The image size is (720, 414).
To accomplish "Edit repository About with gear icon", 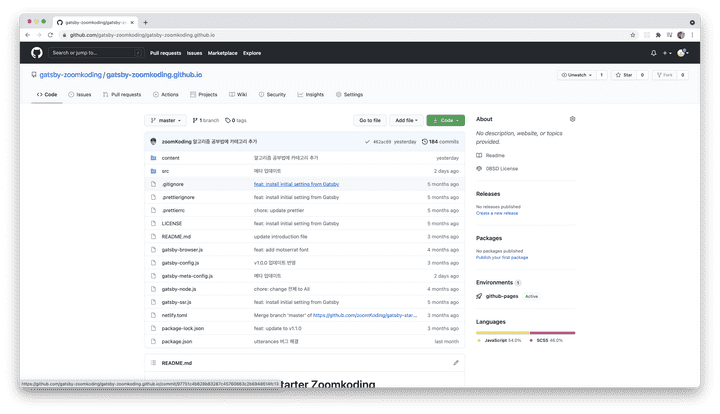I will click(572, 119).
